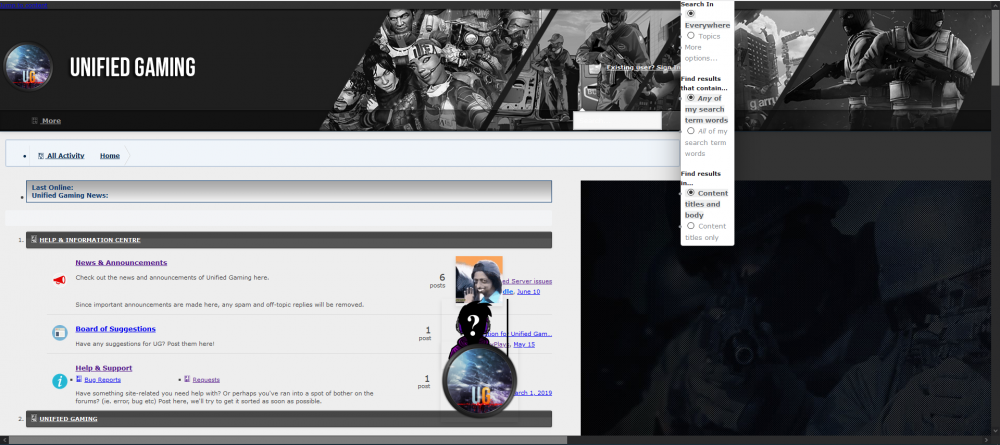This screenshot has height=445, width=1000.
Task: Open Board of Suggestions forum
Action: (x=115, y=329)
